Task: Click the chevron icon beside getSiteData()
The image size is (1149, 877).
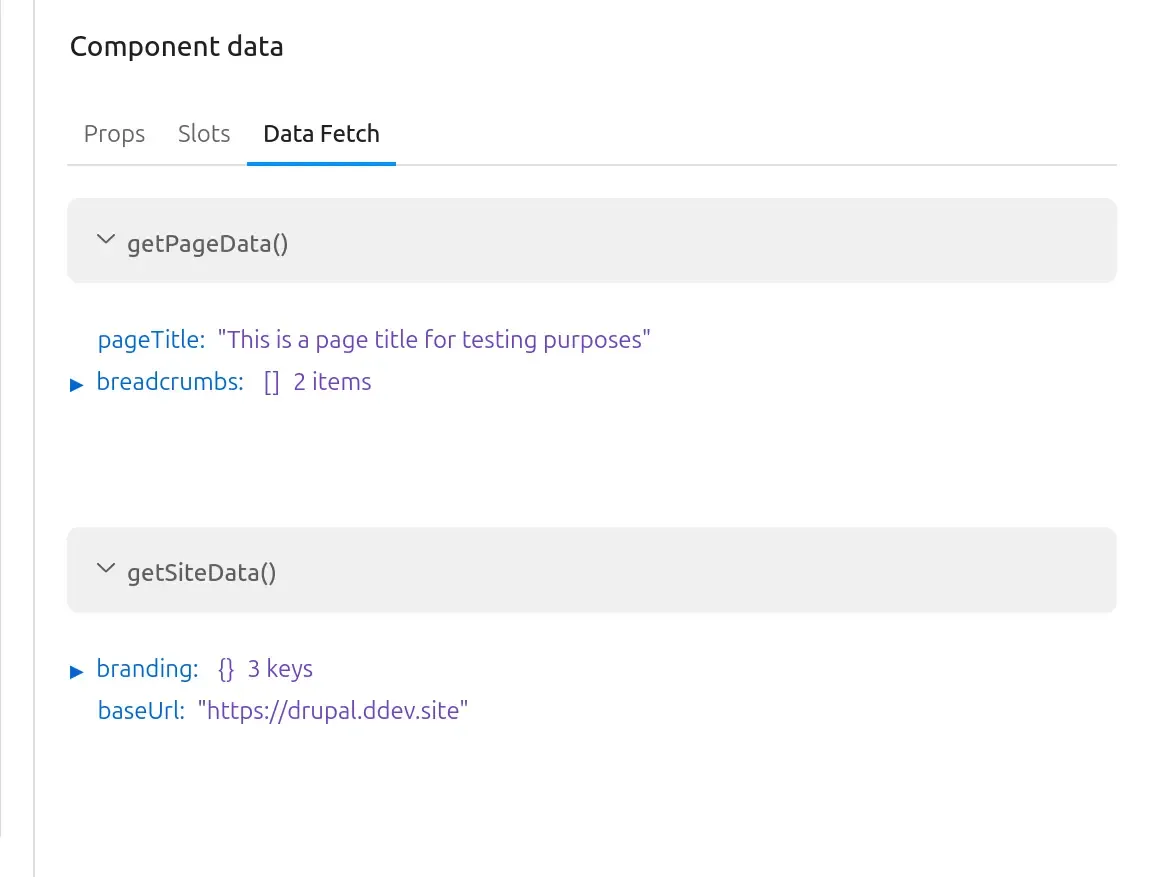Action: point(105,569)
